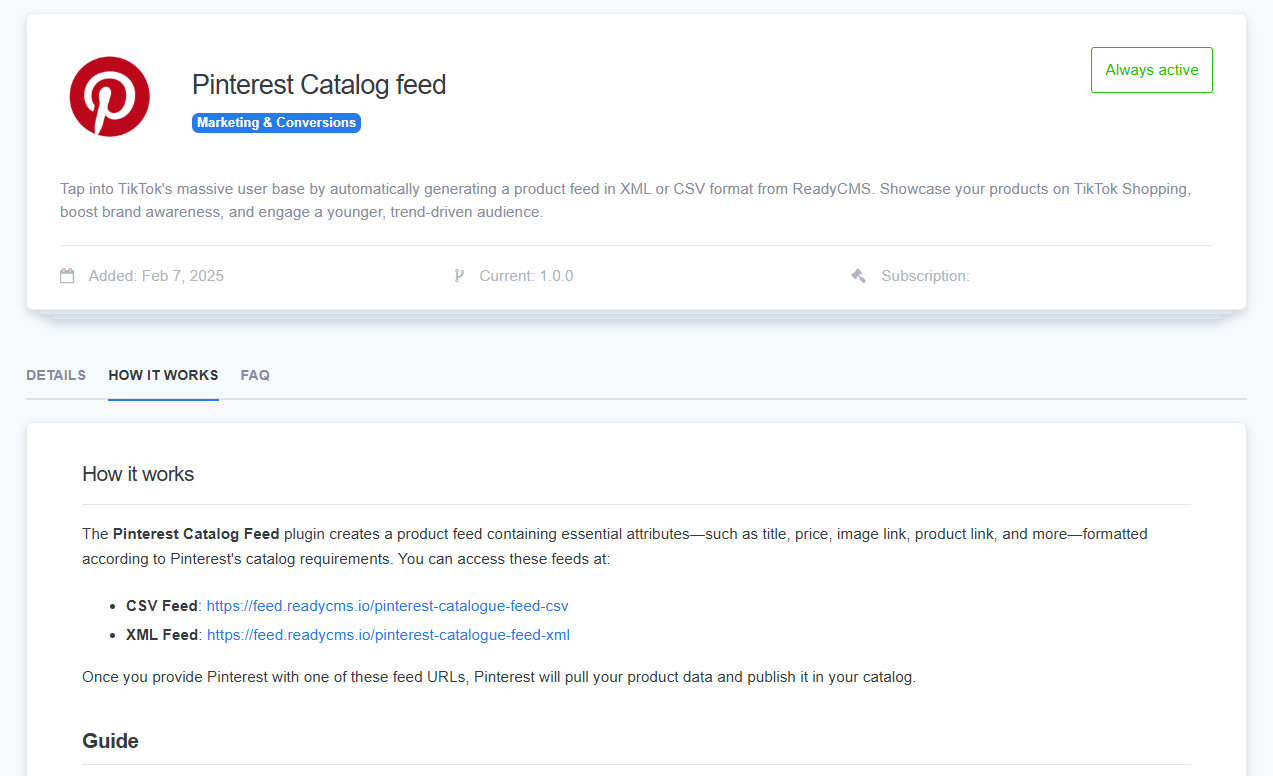Click the How it works heading
The height and width of the screenshot is (776, 1273).
click(138, 474)
